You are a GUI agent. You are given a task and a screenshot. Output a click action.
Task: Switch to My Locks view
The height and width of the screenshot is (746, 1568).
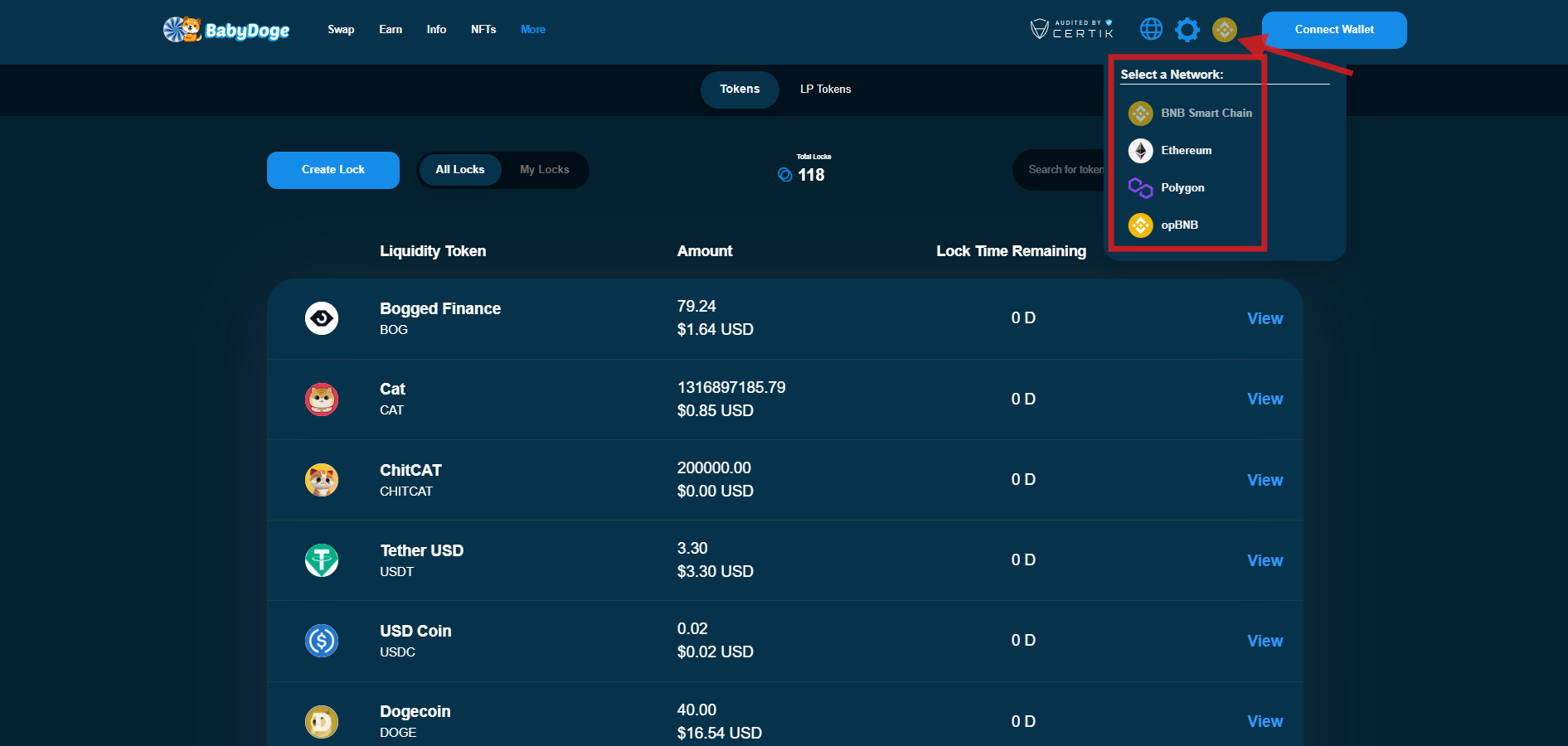pos(545,170)
